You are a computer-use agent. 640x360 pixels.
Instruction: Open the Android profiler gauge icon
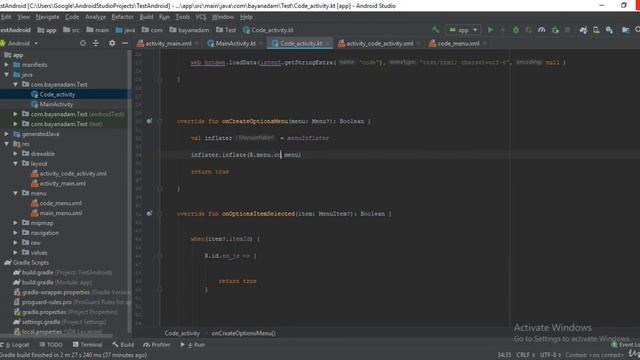tap(542, 30)
